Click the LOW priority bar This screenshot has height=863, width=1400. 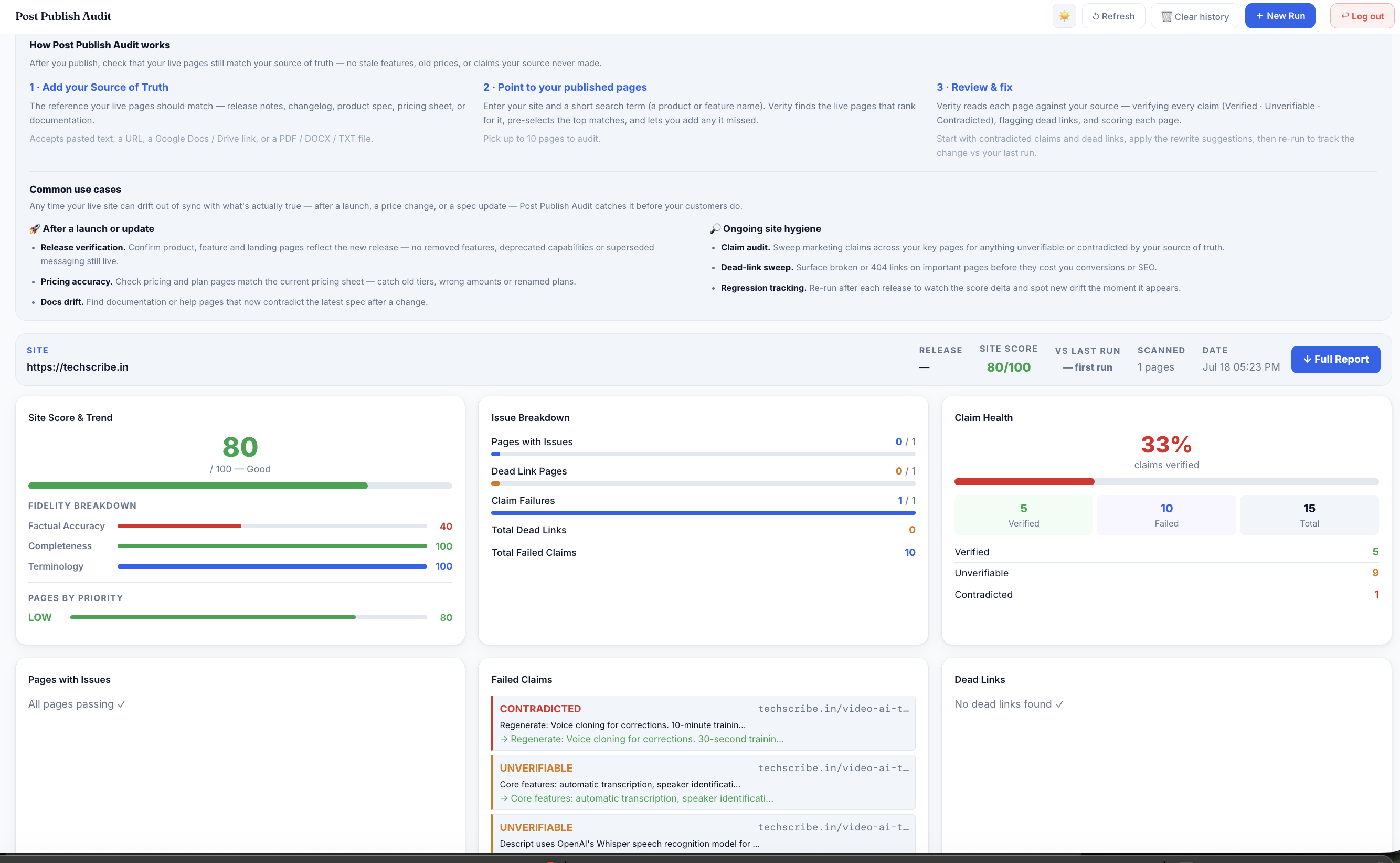[249, 617]
